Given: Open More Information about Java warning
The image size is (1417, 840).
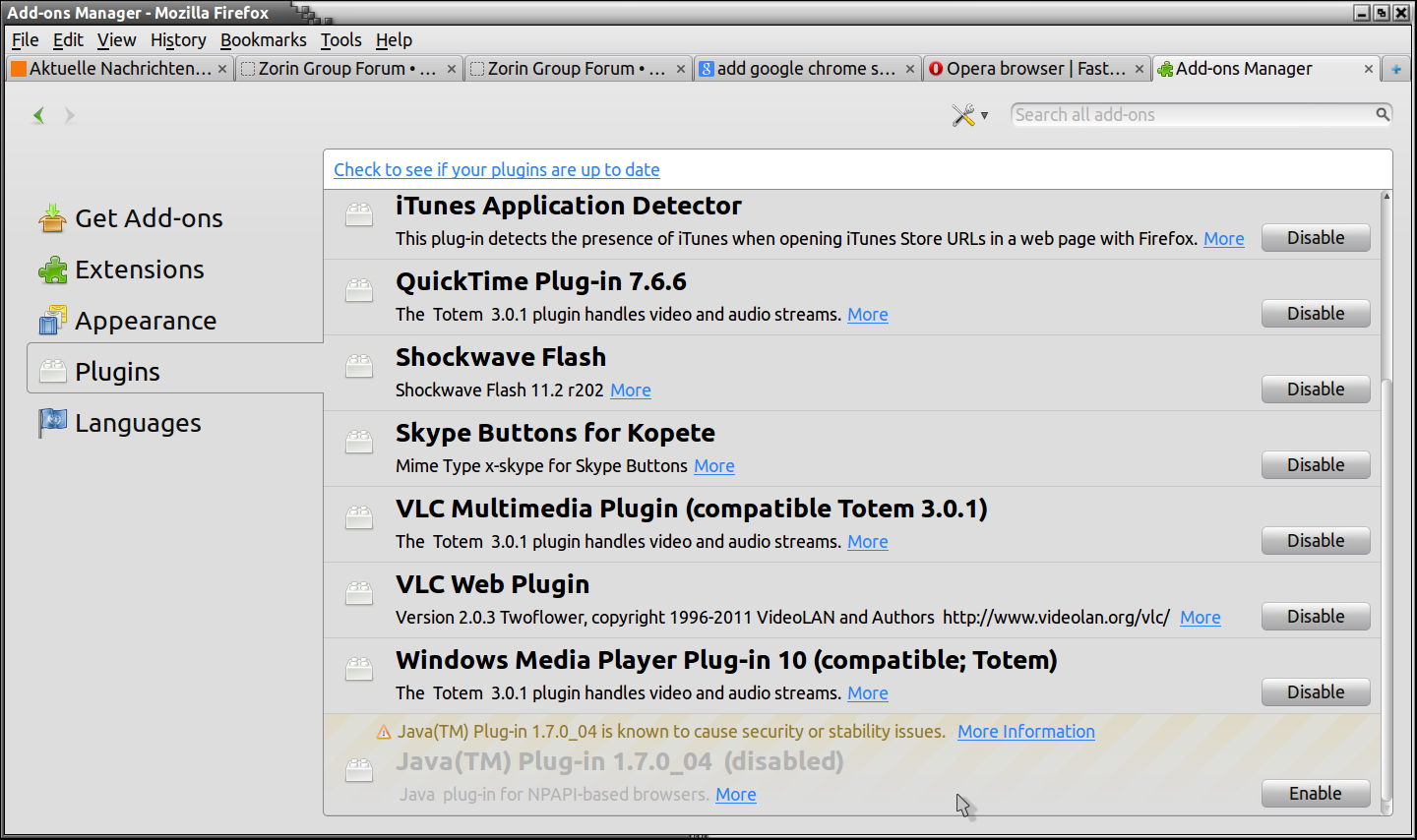Looking at the screenshot, I should coord(1025,732).
